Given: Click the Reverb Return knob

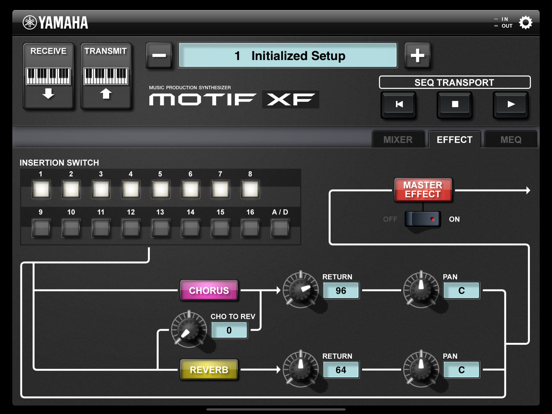Looking at the screenshot, I should 300,369.
